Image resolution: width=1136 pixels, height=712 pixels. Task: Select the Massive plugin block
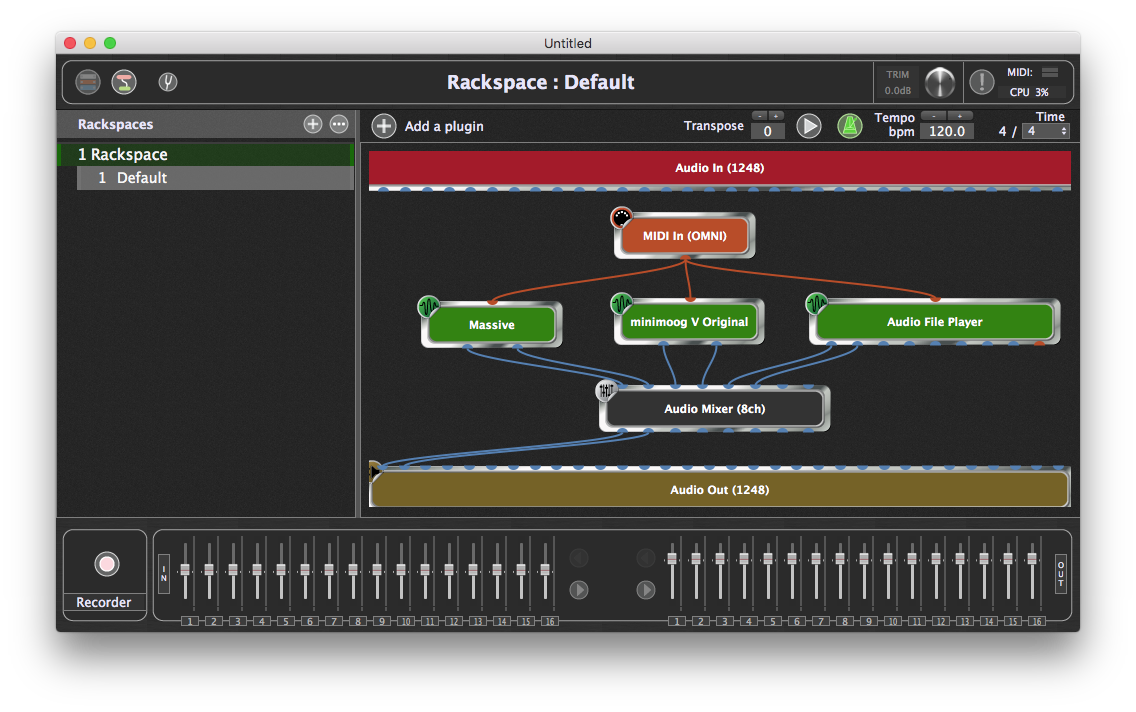492,324
